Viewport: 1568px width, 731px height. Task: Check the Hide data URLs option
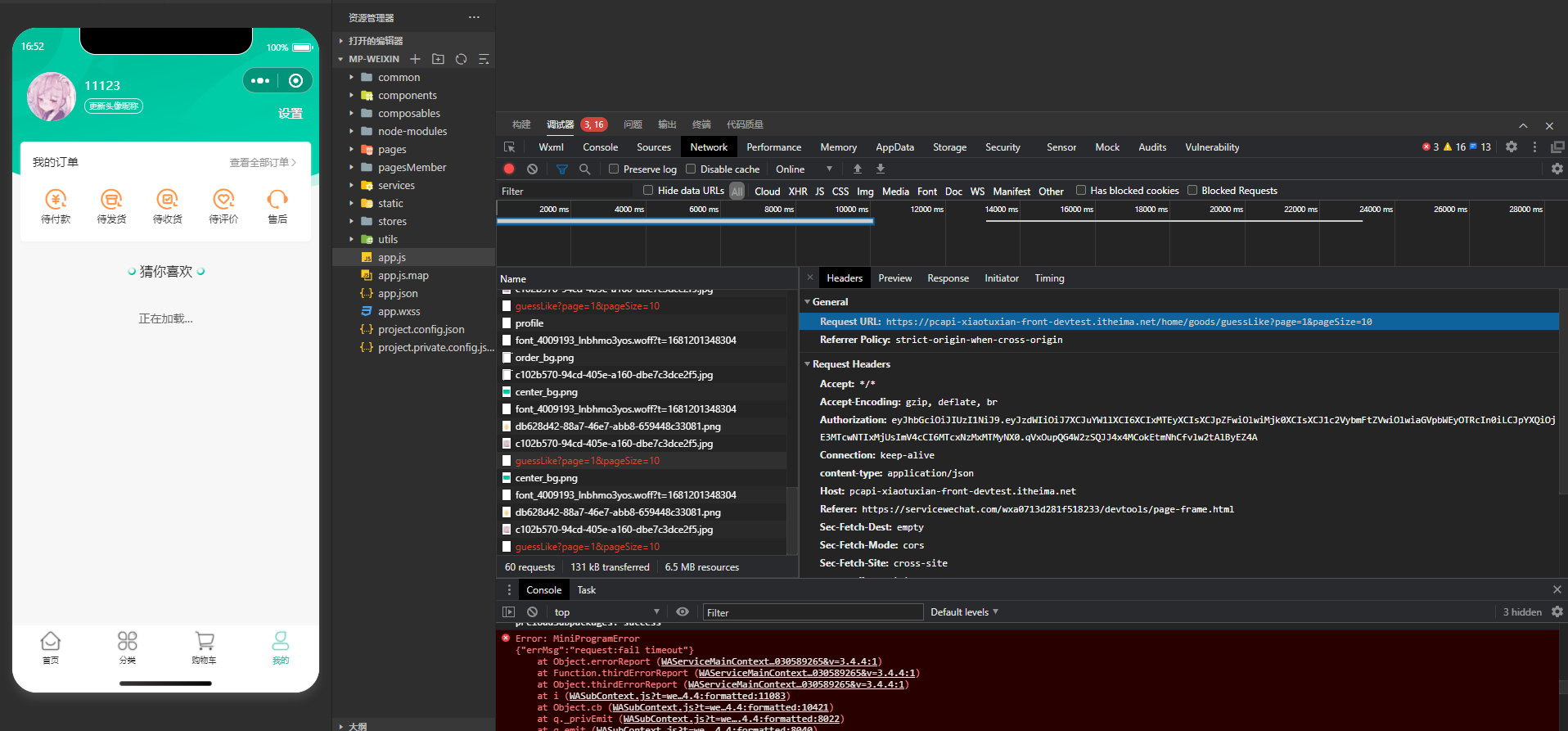click(648, 191)
